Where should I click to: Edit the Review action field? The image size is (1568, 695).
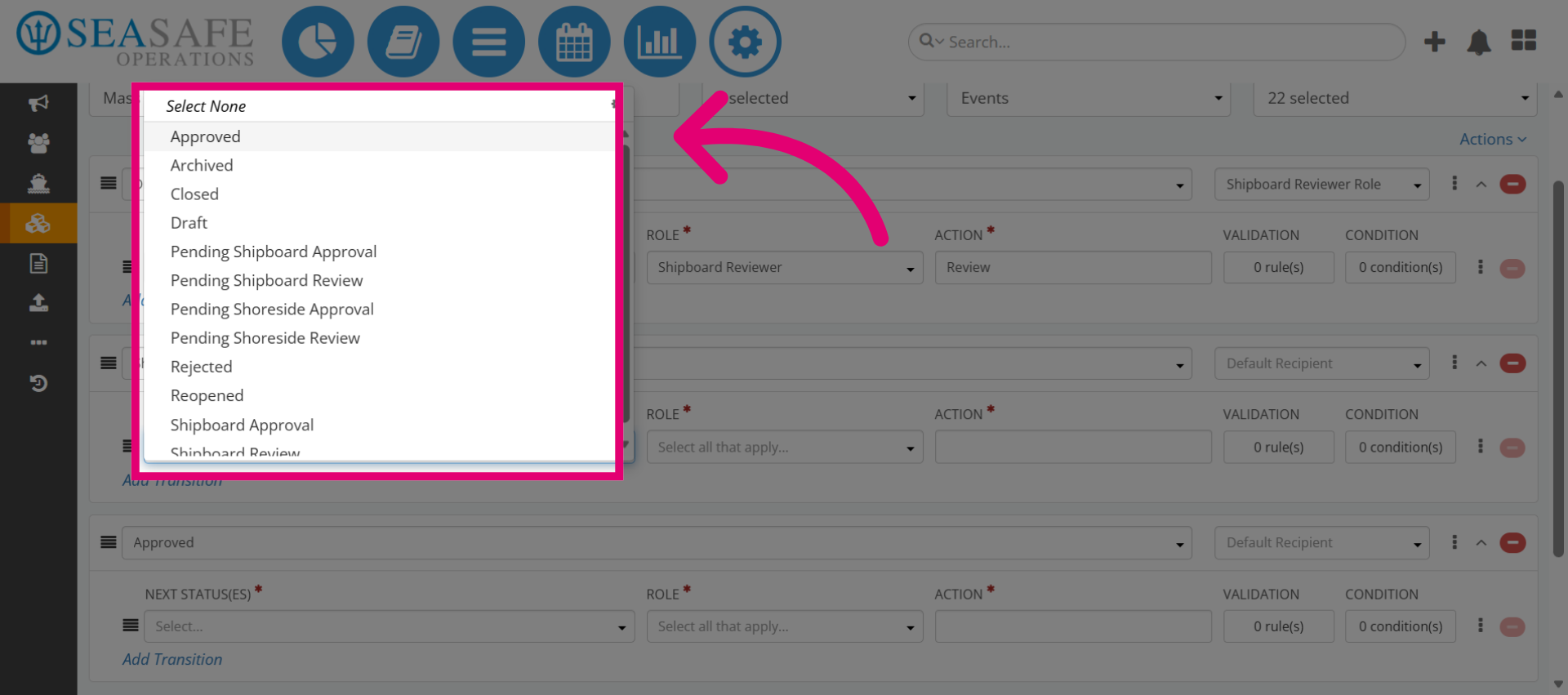click(x=1072, y=267)
